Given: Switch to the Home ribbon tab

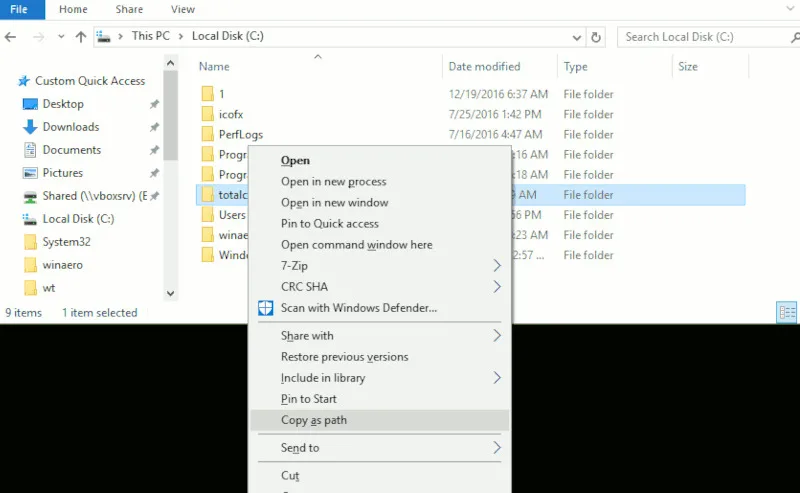Looking at the screenshot, I should pyautogui.click(x=73, y=9).
